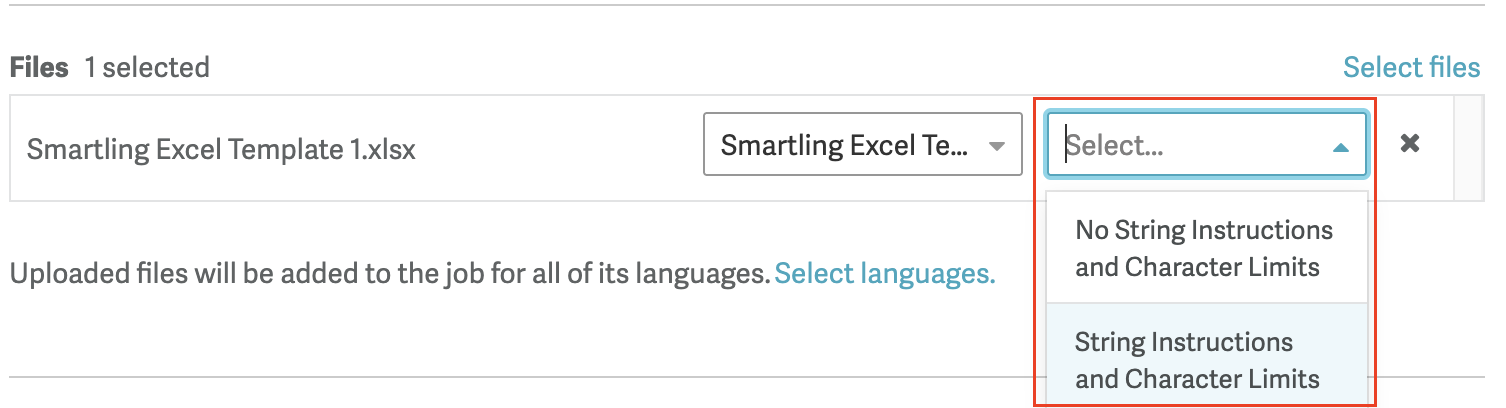Click the 1 selected file count
This screenshot has height=408, width=1506.
pyautogui.click(x=147, y=68)
